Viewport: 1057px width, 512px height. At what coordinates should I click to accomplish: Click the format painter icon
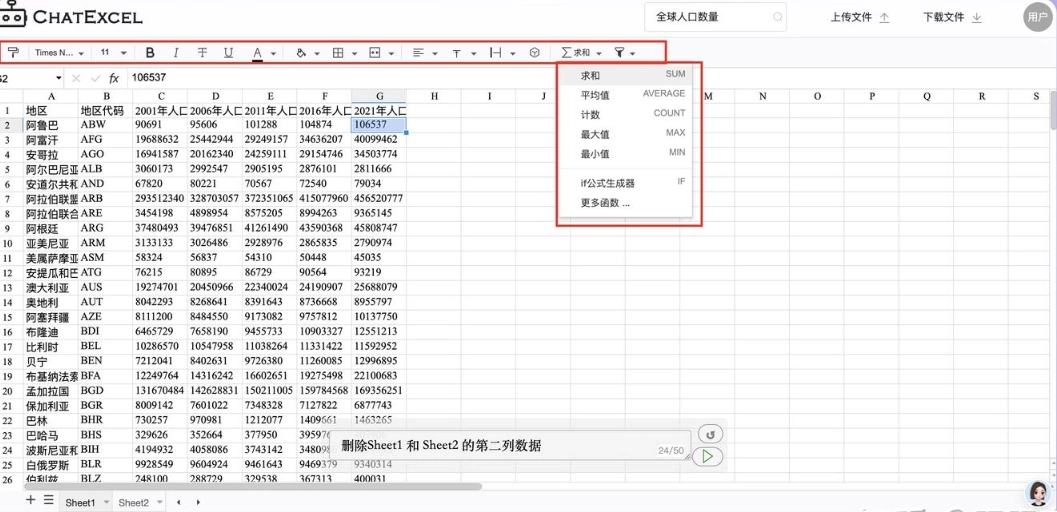pos(14,52)
